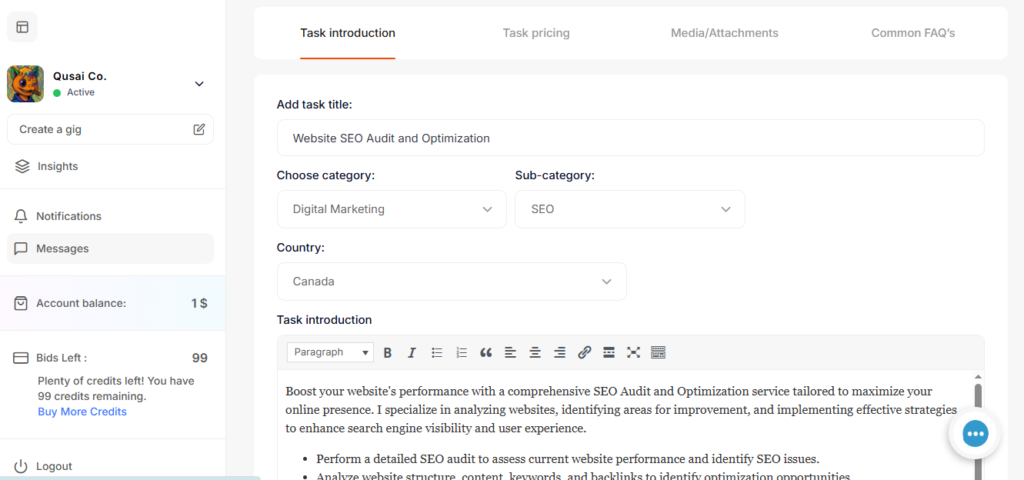Image resolution: width=1024 pixels, height=480 pixels.
Task: Click the Buy More Credits link
Action: point(82,411)
